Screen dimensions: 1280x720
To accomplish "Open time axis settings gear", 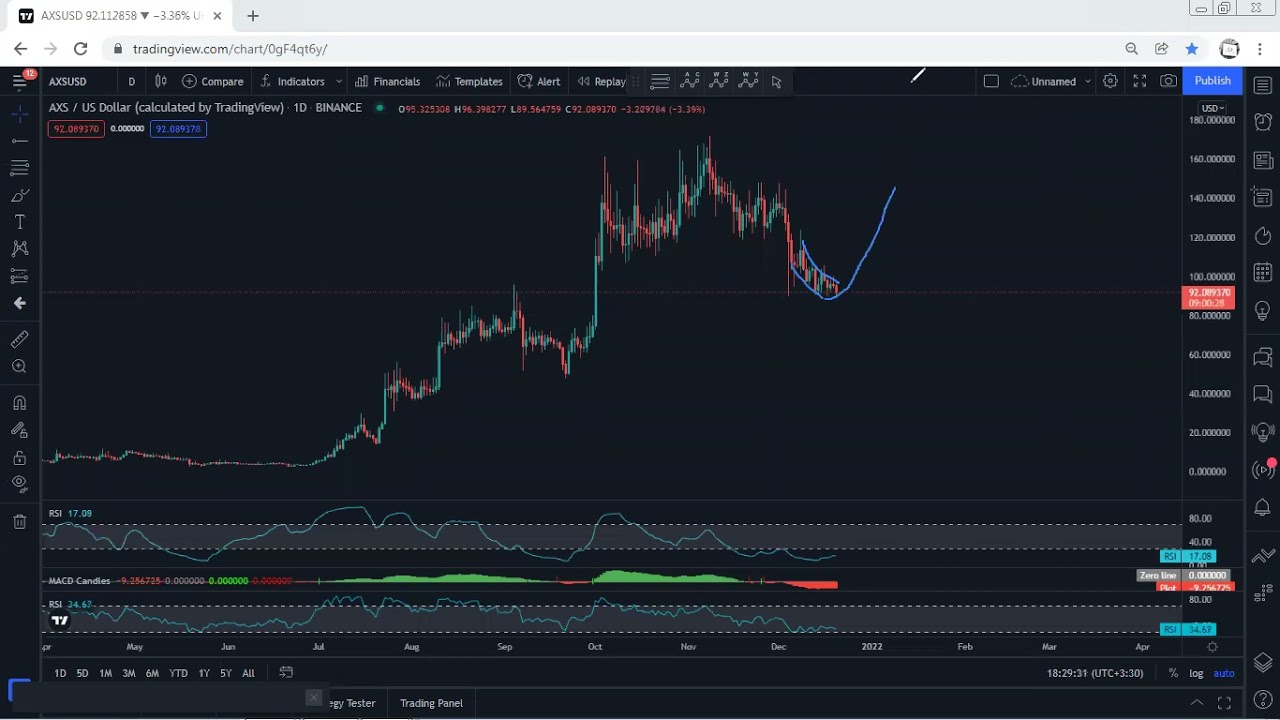I will (x=1212, y=647).
